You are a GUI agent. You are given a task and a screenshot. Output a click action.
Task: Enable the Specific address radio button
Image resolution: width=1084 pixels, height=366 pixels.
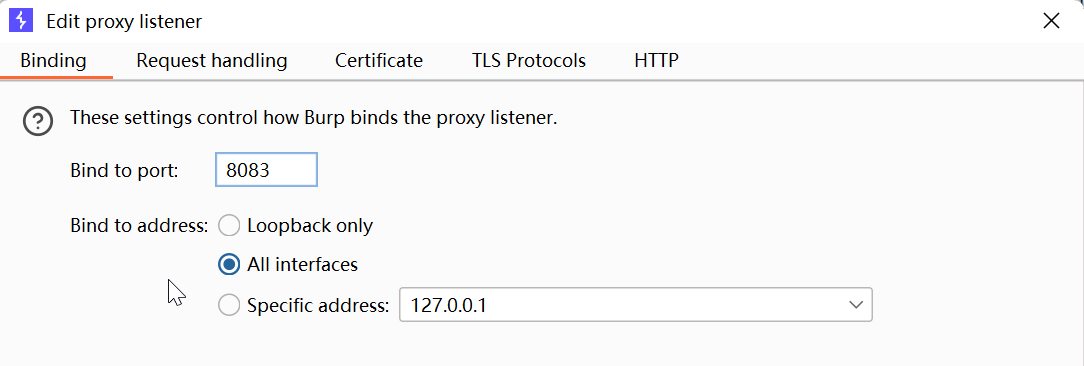coord(229,304)
